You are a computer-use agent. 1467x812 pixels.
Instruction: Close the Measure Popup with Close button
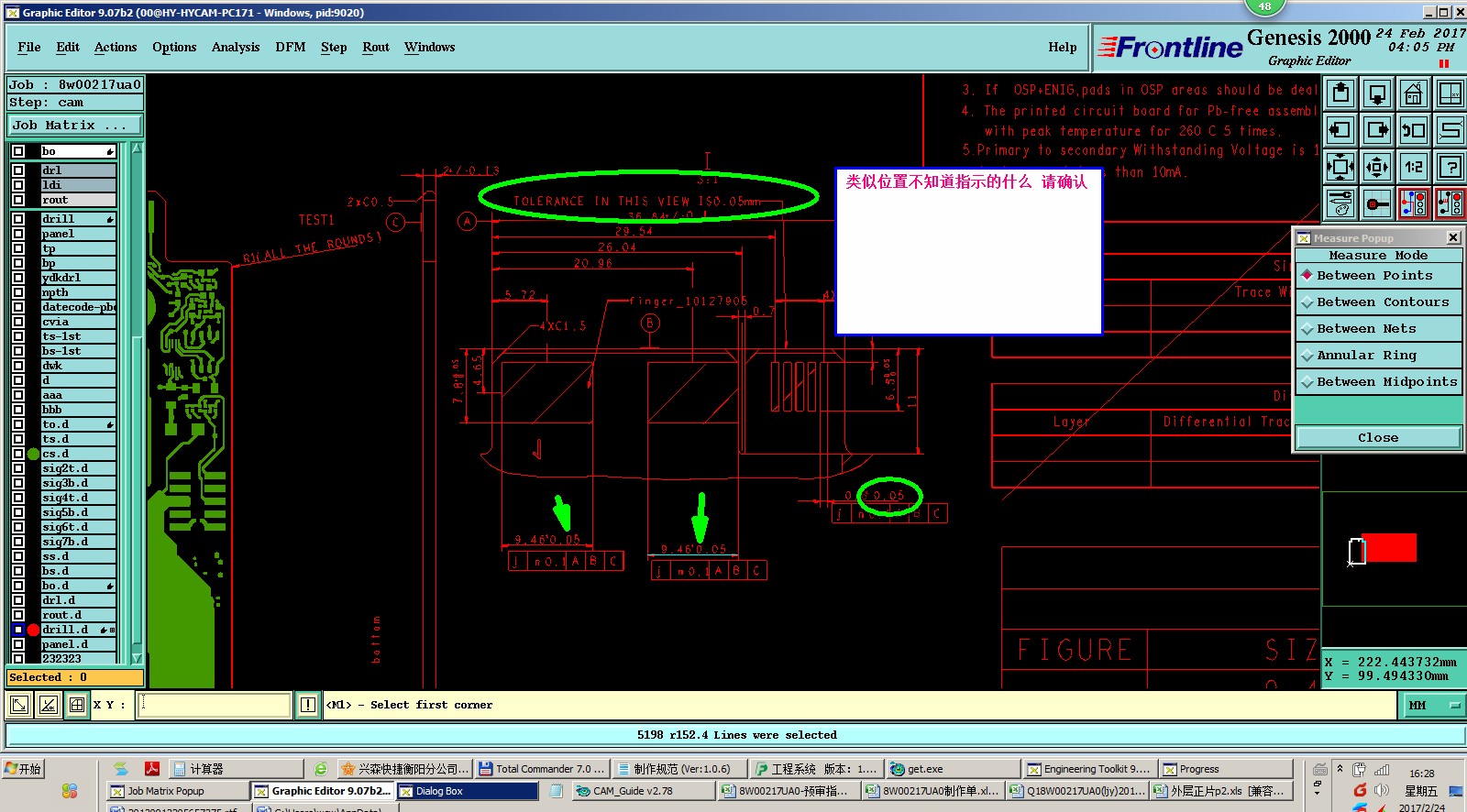click(1378, 437)
